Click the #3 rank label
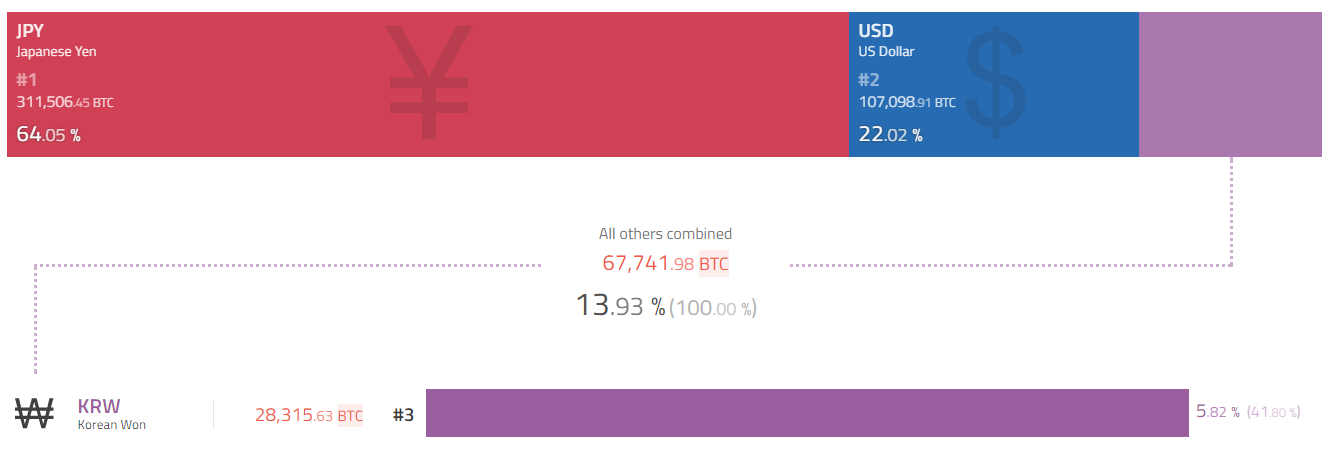Image resolution: width=1329 pixels, height=451 pixels. click(x=403, y=415)
